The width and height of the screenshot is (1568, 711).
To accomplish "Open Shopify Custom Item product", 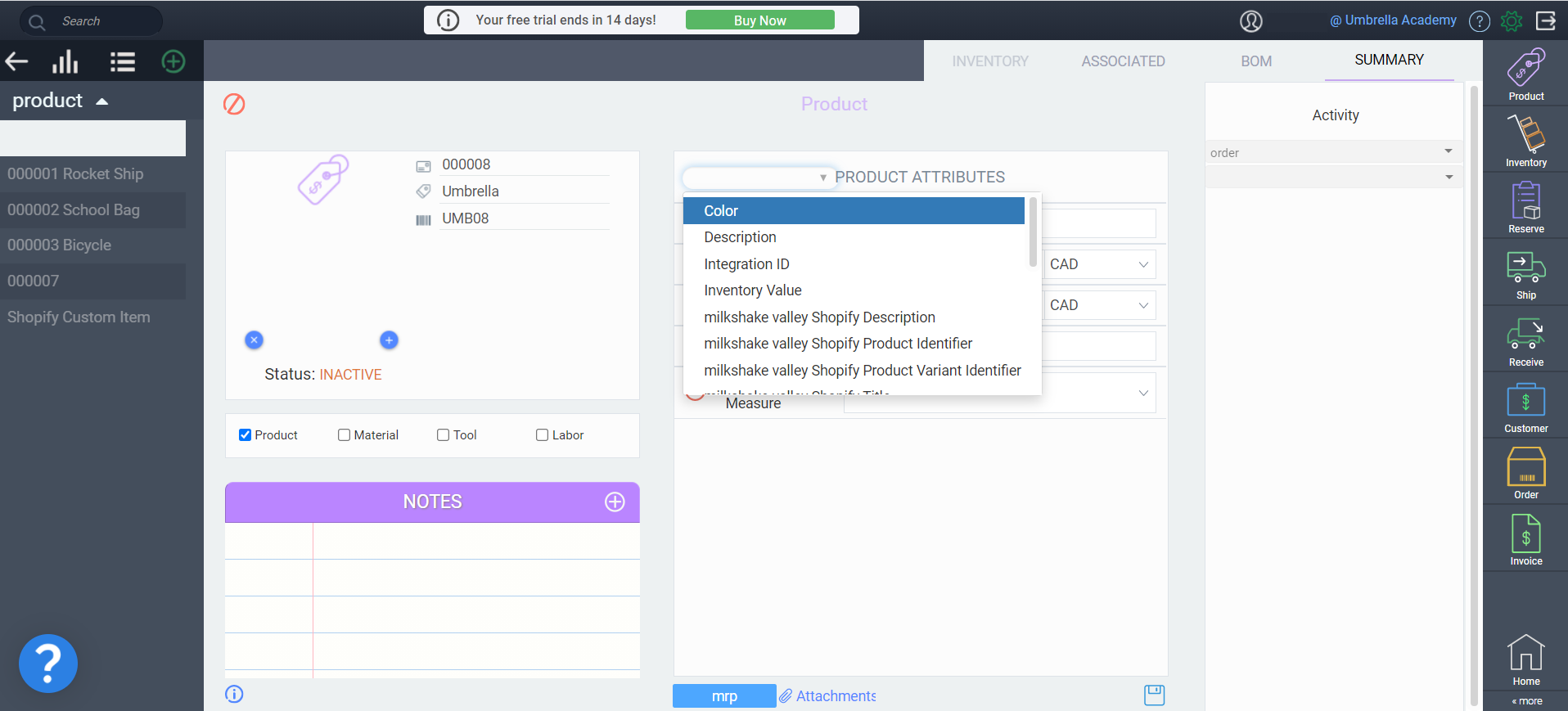I will point(92,317).
